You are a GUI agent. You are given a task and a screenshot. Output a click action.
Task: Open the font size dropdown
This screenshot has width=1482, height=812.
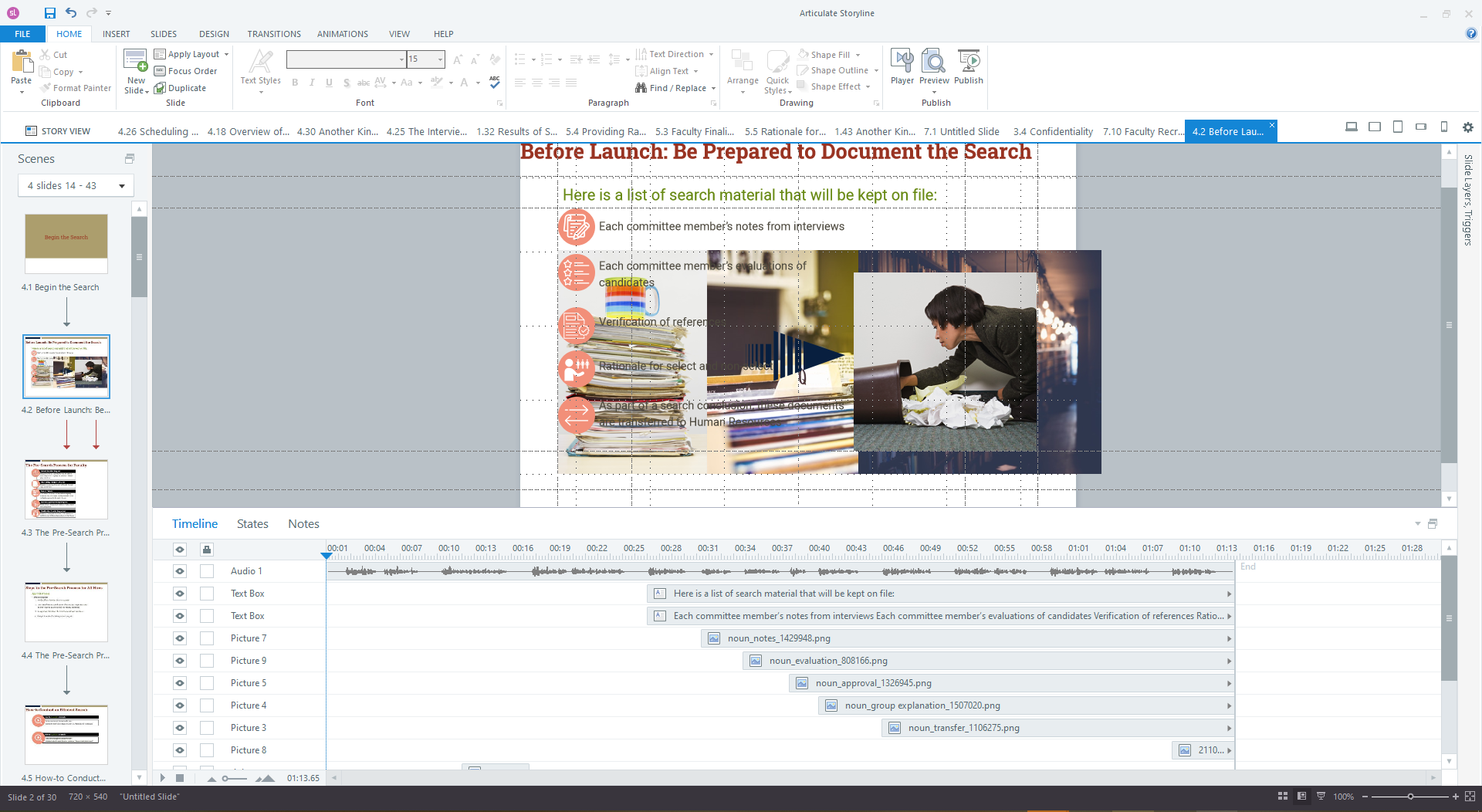point(441,59)
